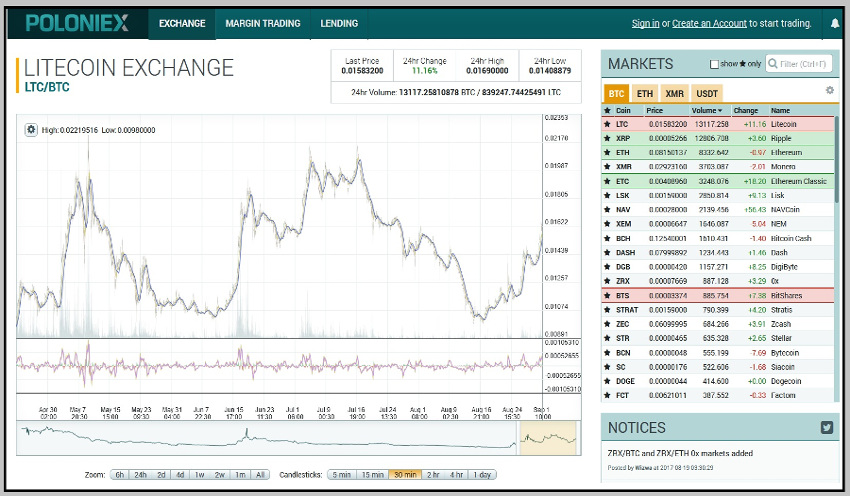
Task: Select 4 hr candlesticks
Action: point(456,474)
